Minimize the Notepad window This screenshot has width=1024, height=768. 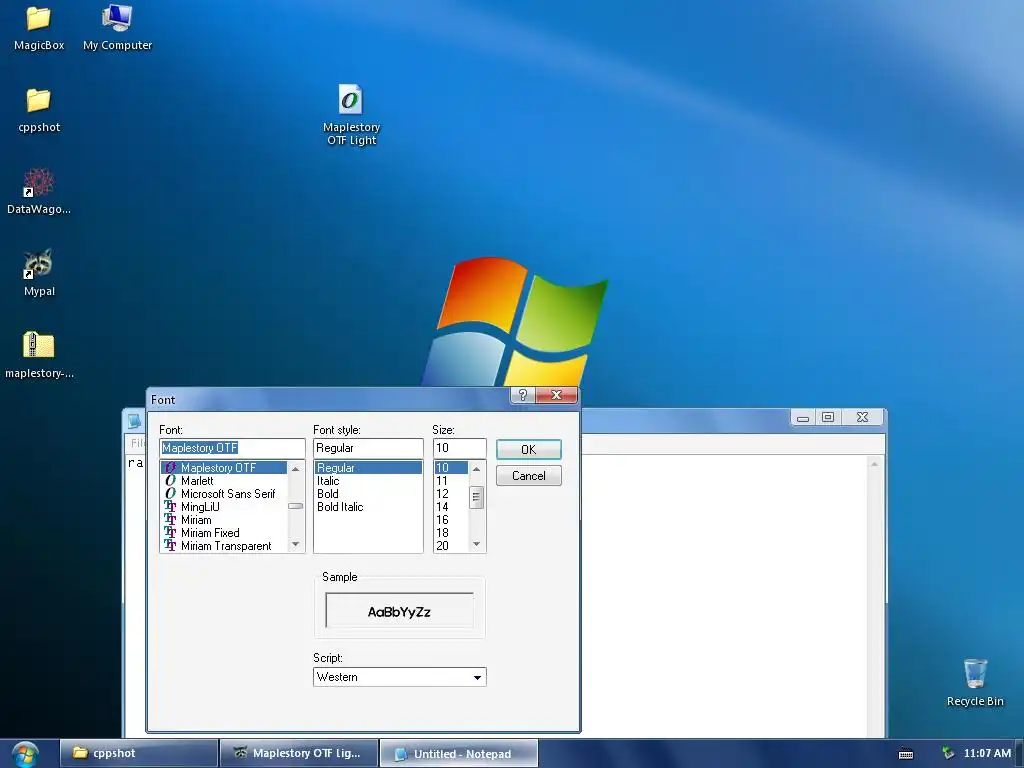point(803,417)
